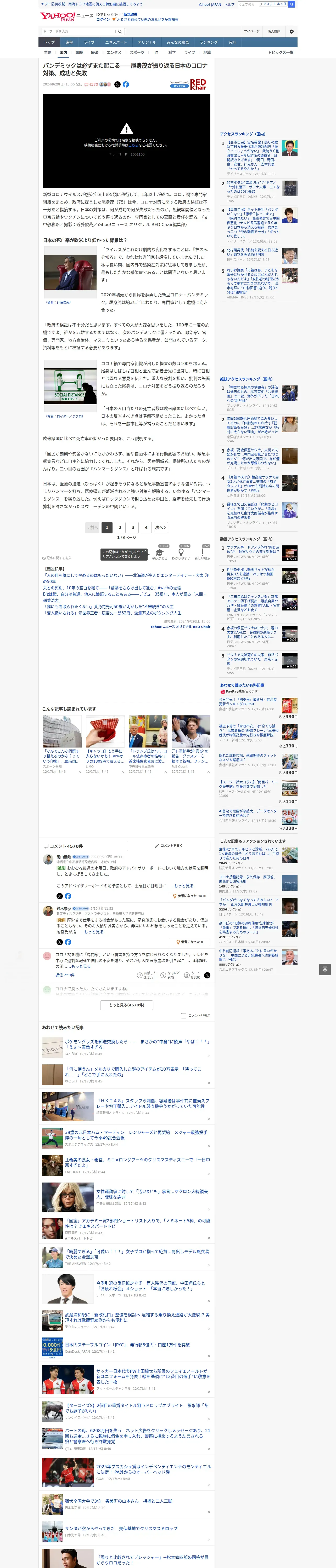Click the うーん reaction 8330

(193, 975)
